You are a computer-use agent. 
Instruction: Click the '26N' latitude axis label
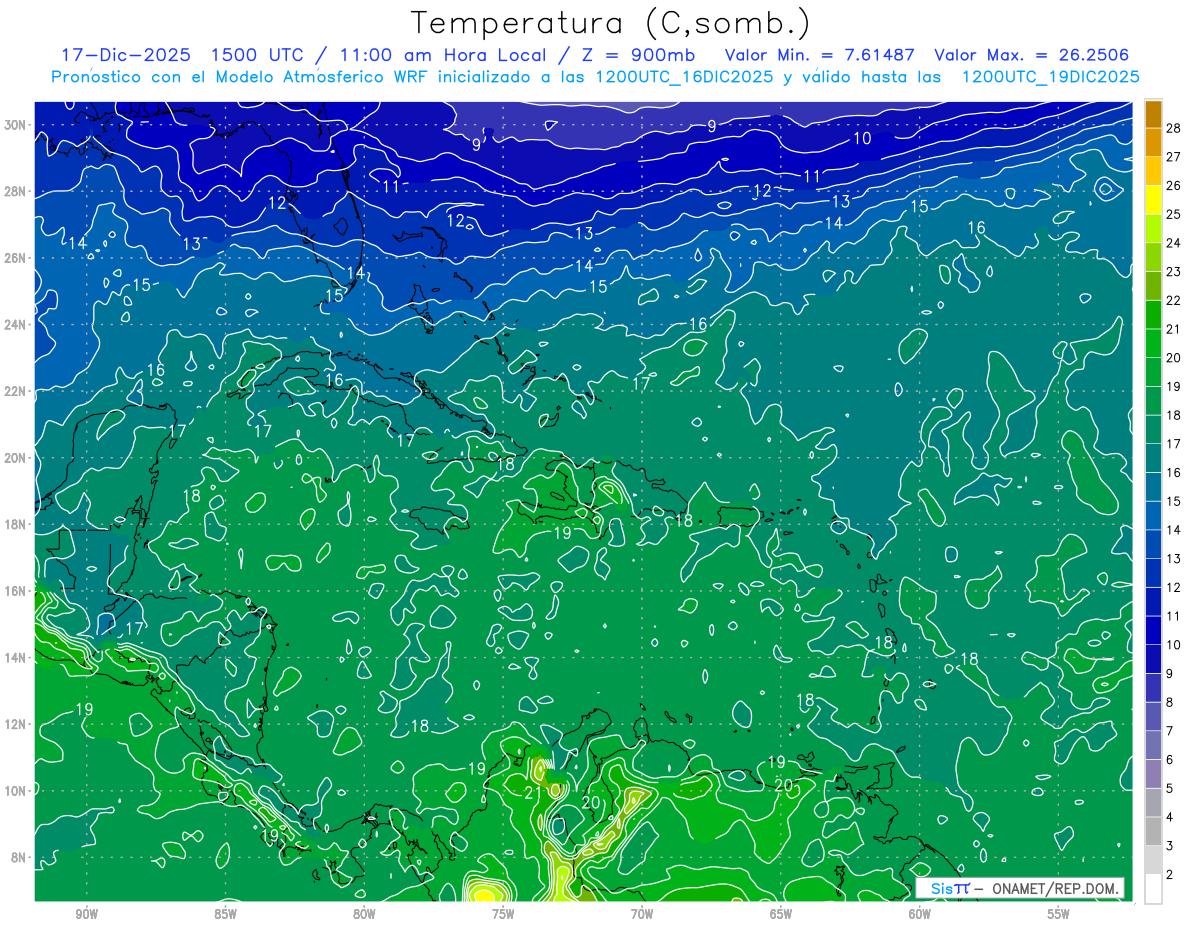[x=14, y=258]
